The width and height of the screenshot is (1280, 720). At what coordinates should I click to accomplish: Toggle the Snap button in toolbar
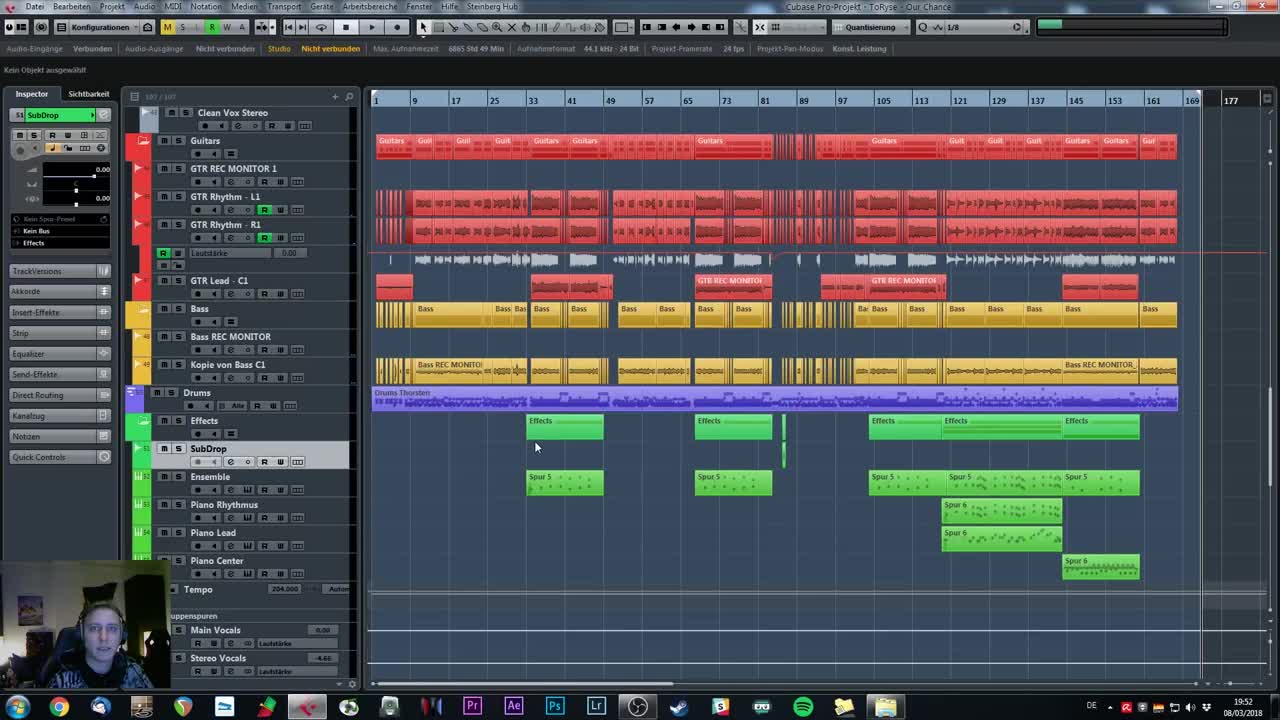tap(759, 27)
